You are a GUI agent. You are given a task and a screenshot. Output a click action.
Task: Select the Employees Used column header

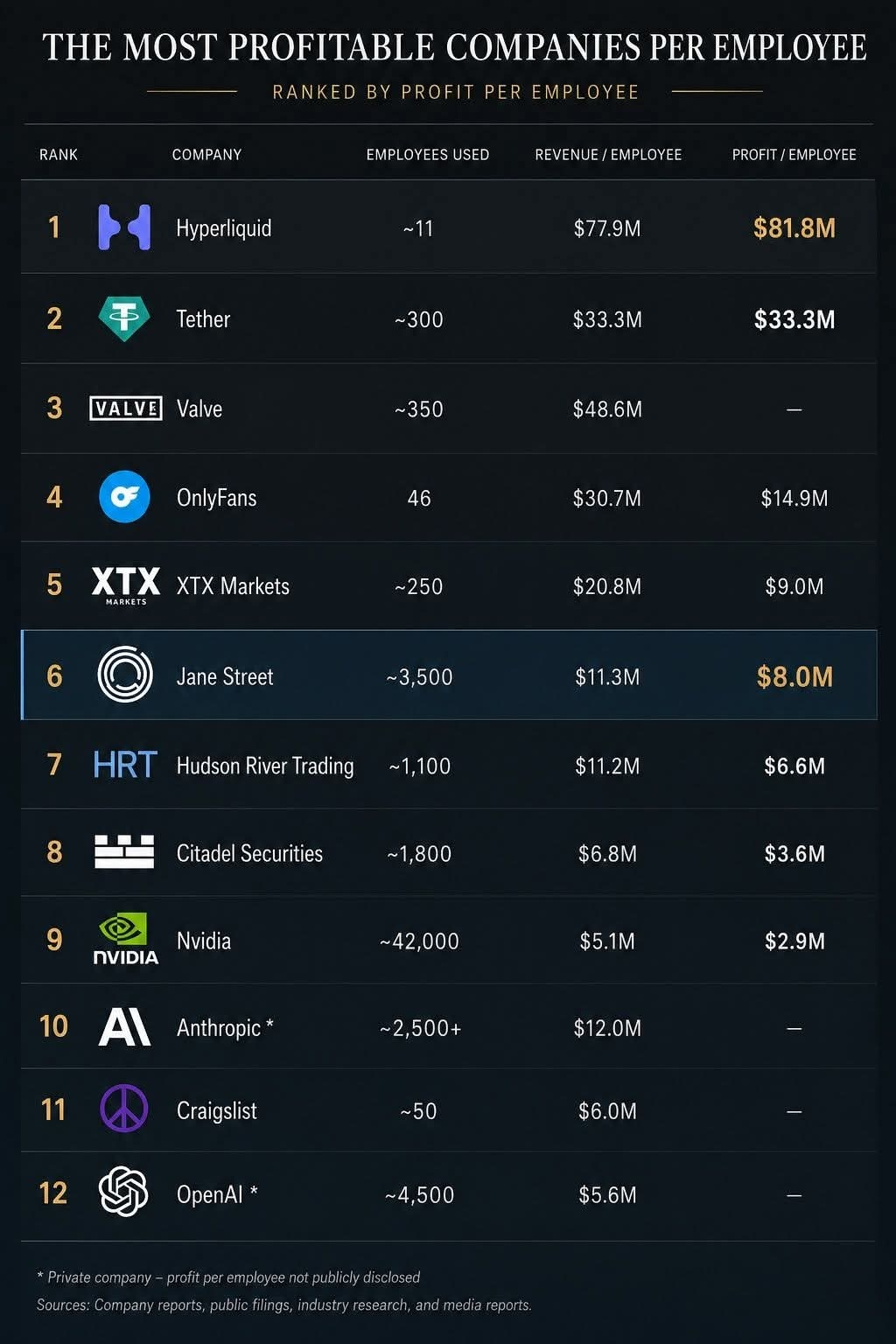click(428, 155)
